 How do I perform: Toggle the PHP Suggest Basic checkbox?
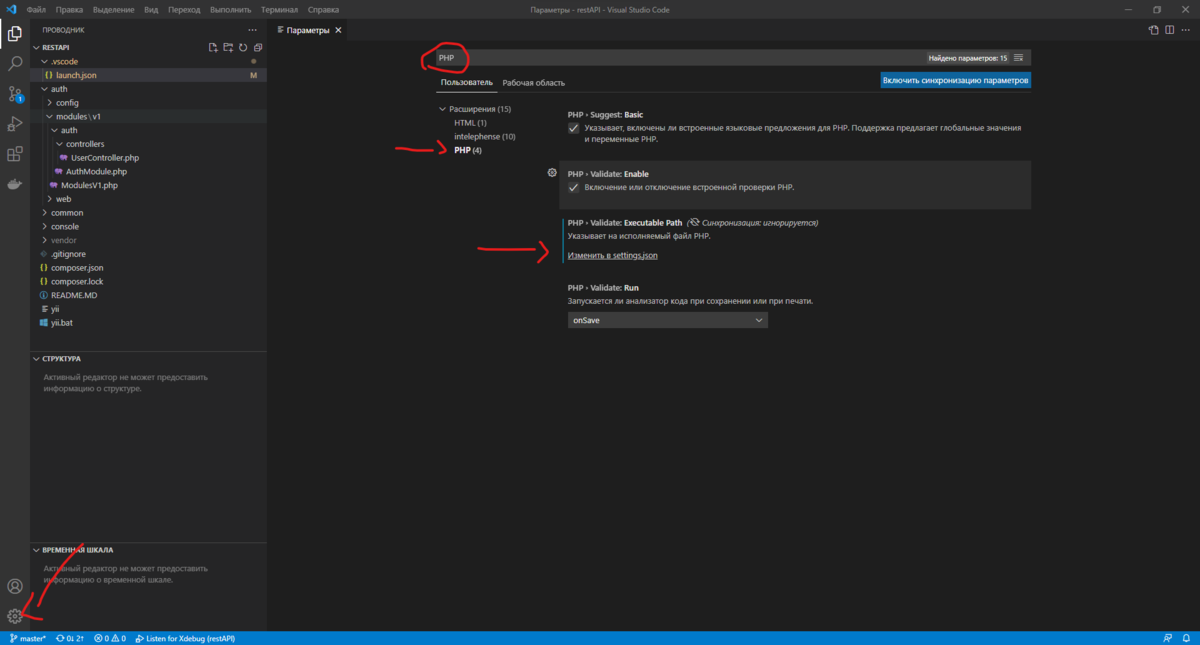573,128
